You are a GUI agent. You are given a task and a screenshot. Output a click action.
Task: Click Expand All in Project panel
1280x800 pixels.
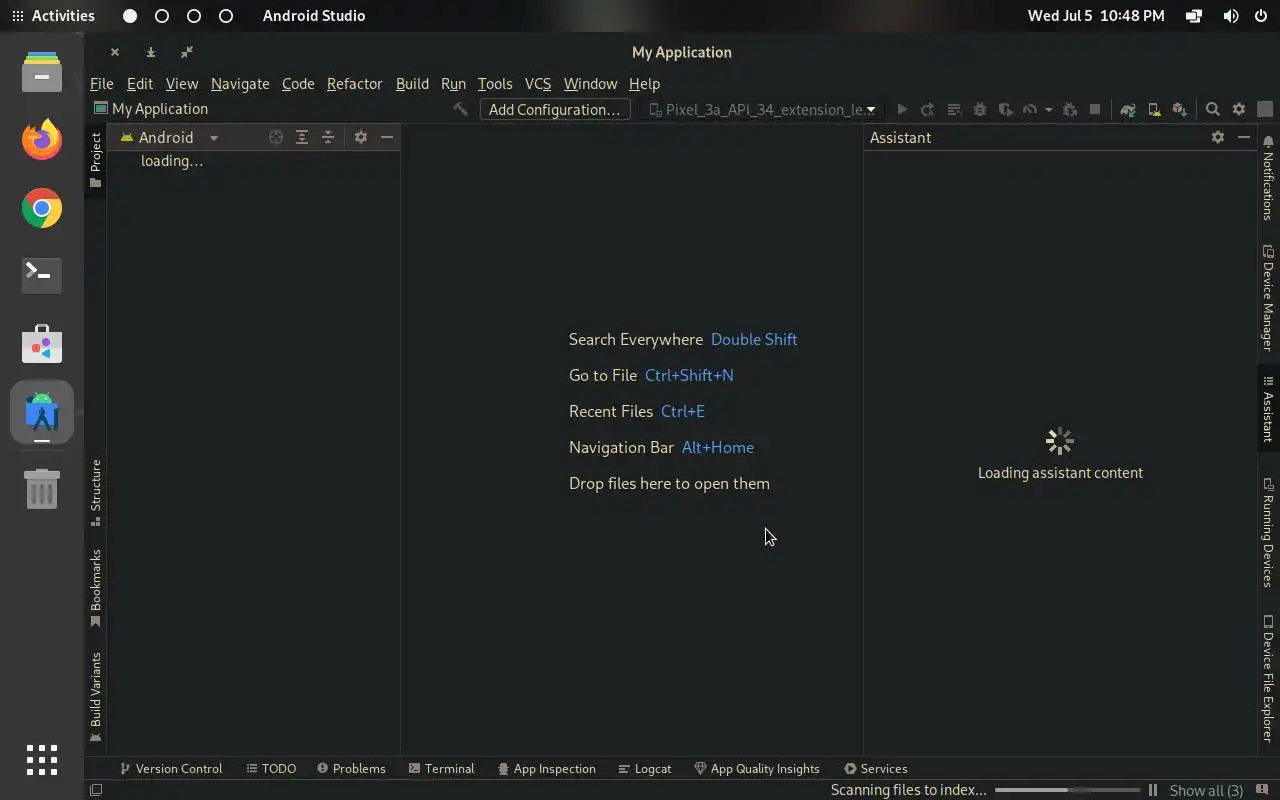tap(302, 137)
